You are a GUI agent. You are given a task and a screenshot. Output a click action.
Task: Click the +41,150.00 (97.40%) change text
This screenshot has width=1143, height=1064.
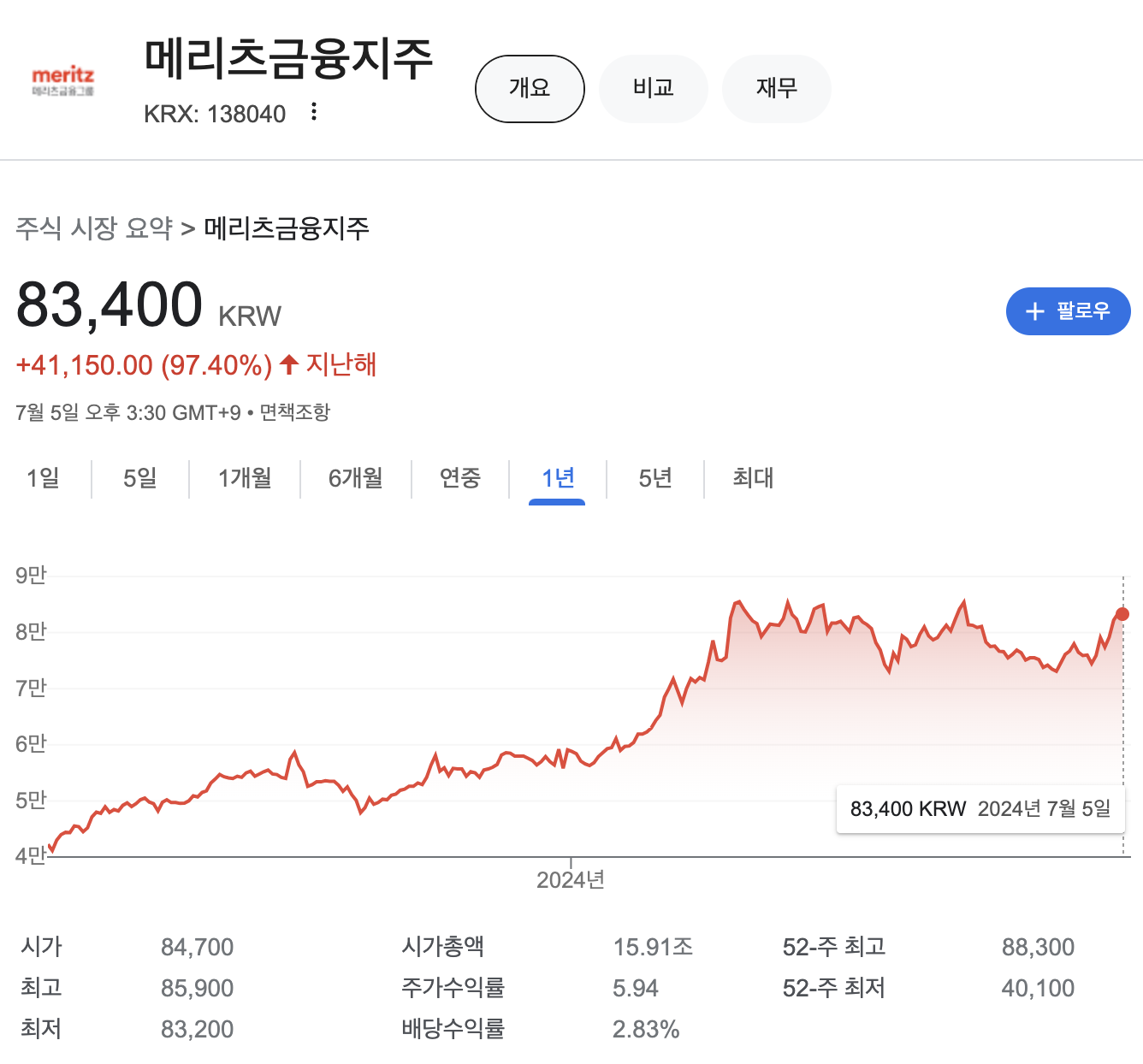point(144,365)
